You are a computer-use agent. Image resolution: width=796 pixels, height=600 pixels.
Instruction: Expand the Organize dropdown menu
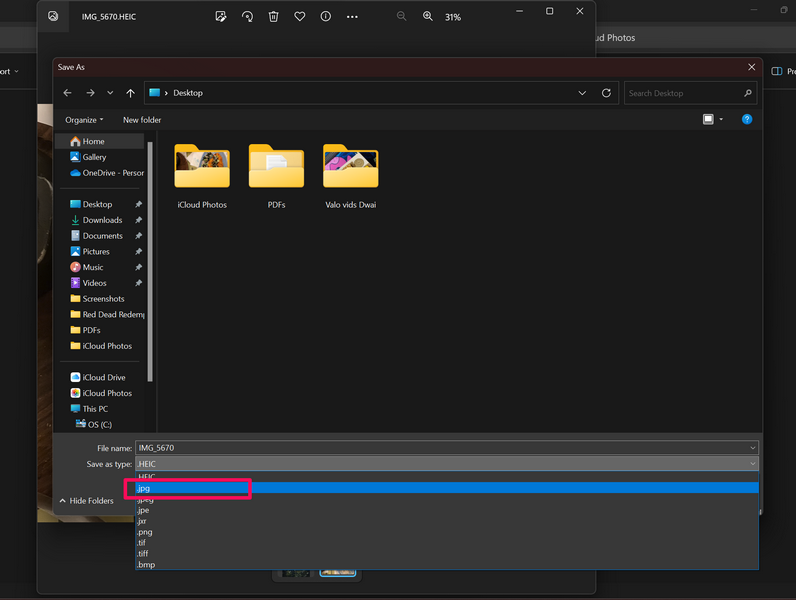coord(84,120)
